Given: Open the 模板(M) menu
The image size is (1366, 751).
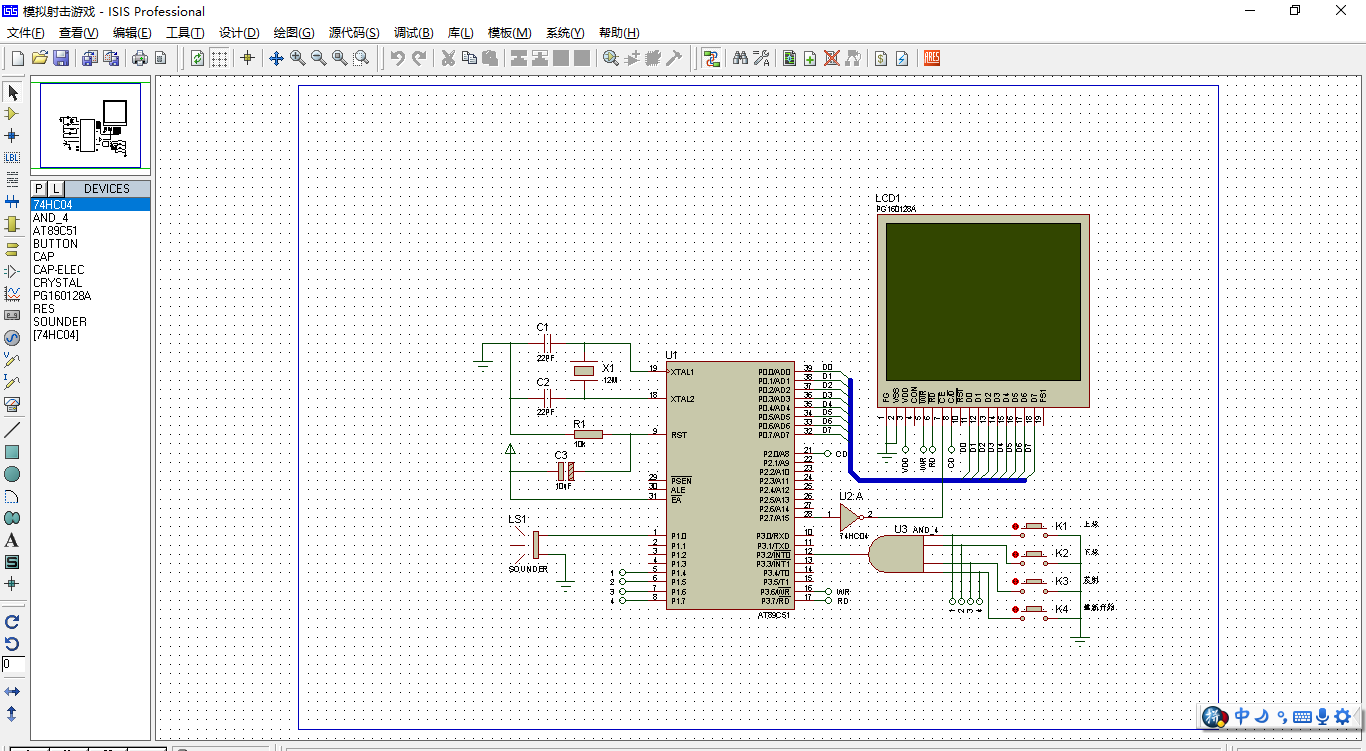Looking at the screenshot, I should coord(509,33).
